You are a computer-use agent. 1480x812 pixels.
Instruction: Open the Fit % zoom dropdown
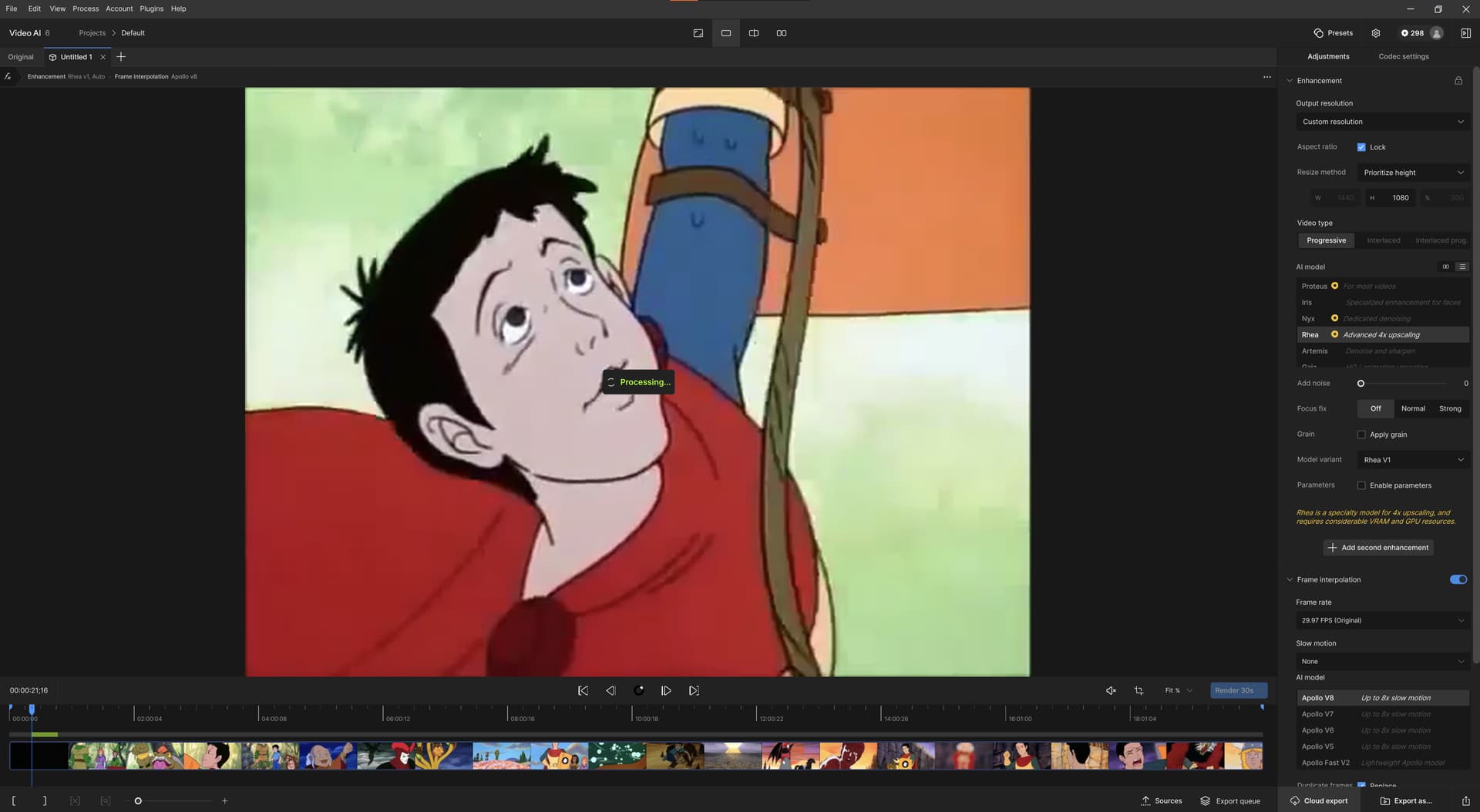pyautogui.click(x=1179, y=691)
